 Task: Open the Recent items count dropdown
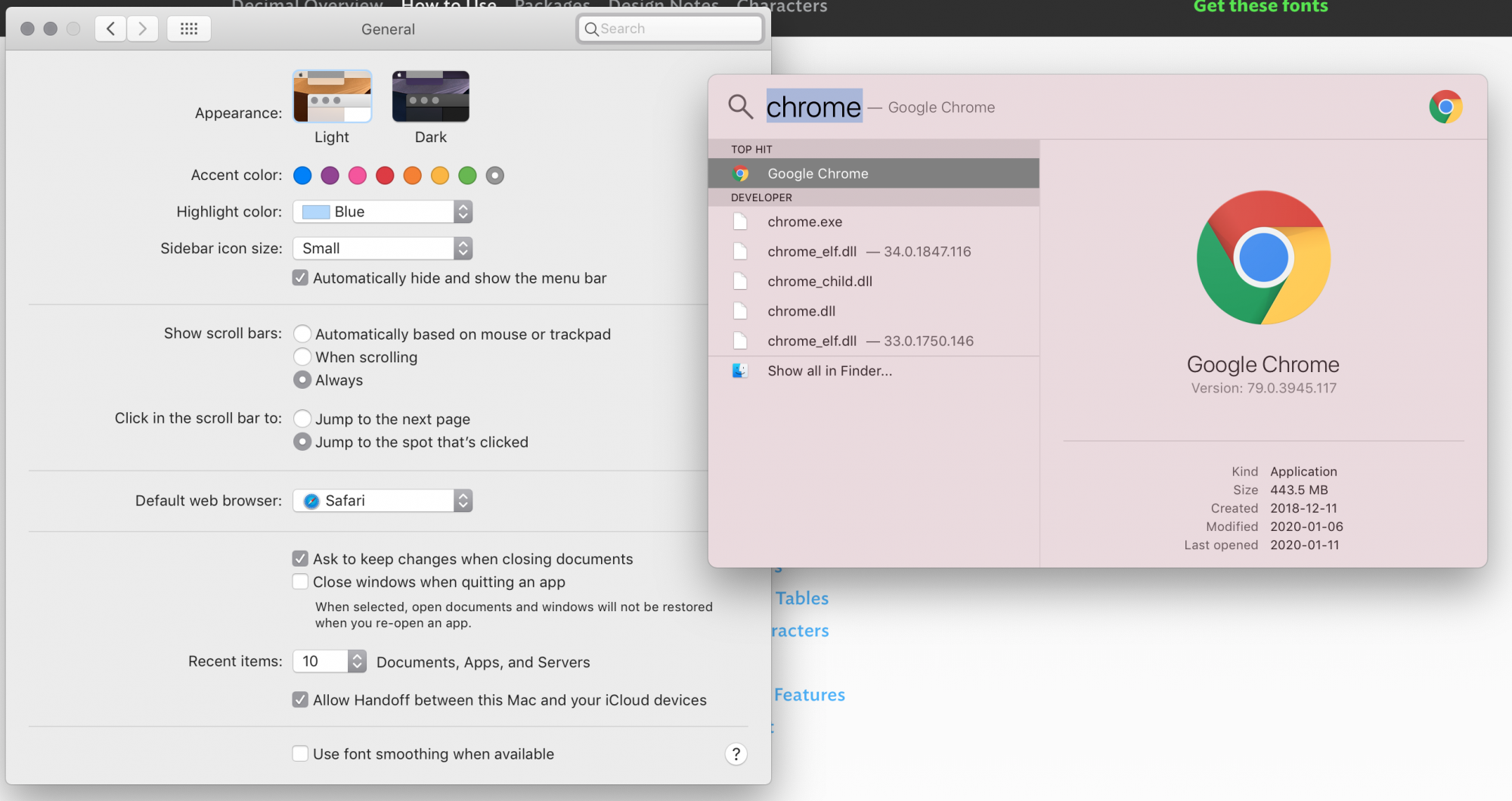pyautogui.click(x=330, y=661)
